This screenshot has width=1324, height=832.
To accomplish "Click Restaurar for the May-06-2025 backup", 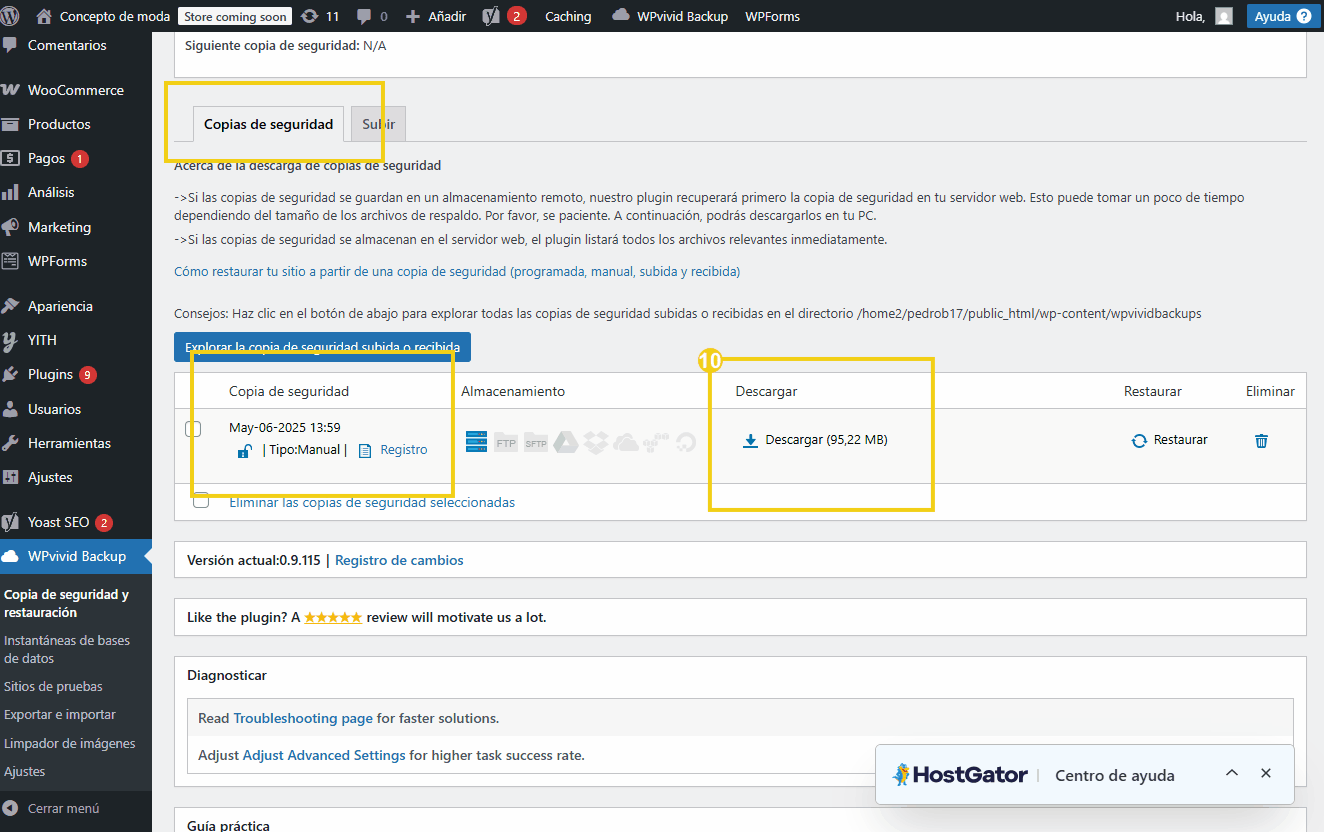I will pos(1170,440).
